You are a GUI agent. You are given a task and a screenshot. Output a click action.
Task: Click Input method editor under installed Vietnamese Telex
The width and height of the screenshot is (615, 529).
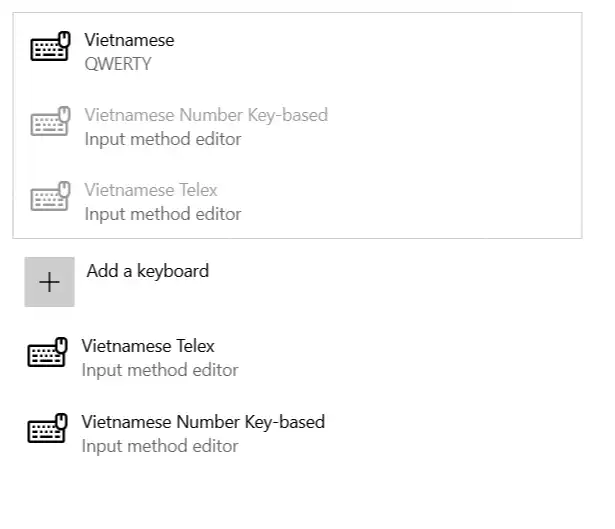coord(160,370)
